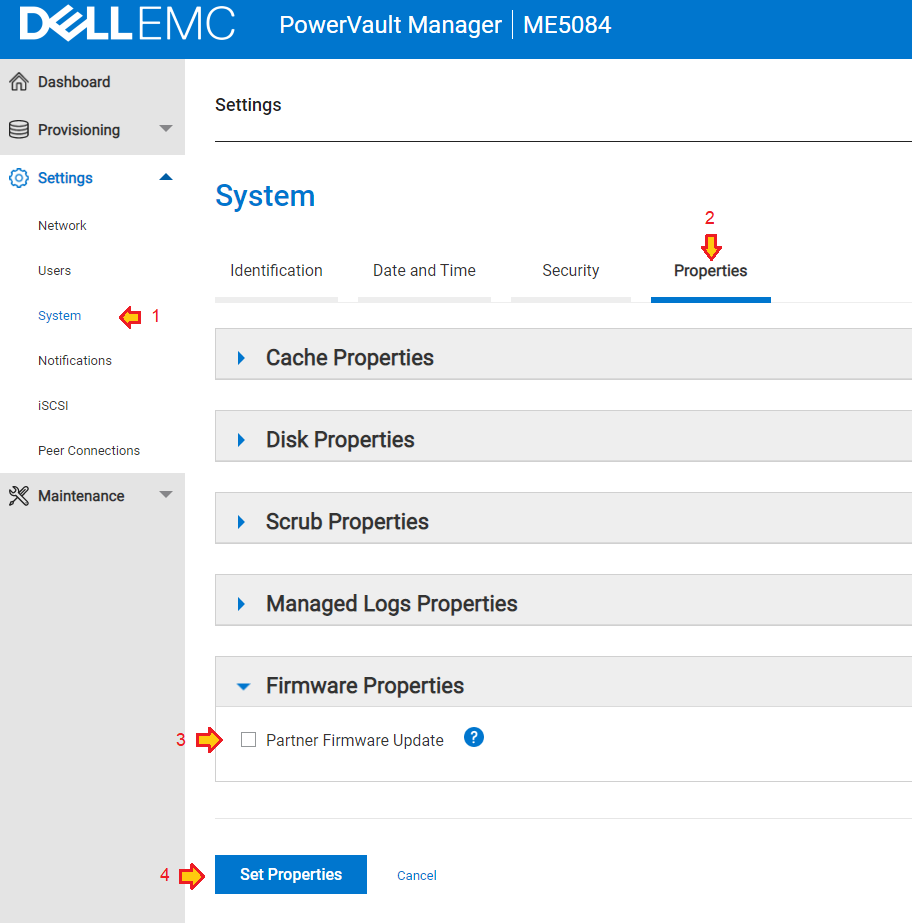The image size is (912, 923).
Task: Click the Provisioning database icon
Action: point(19,130)
